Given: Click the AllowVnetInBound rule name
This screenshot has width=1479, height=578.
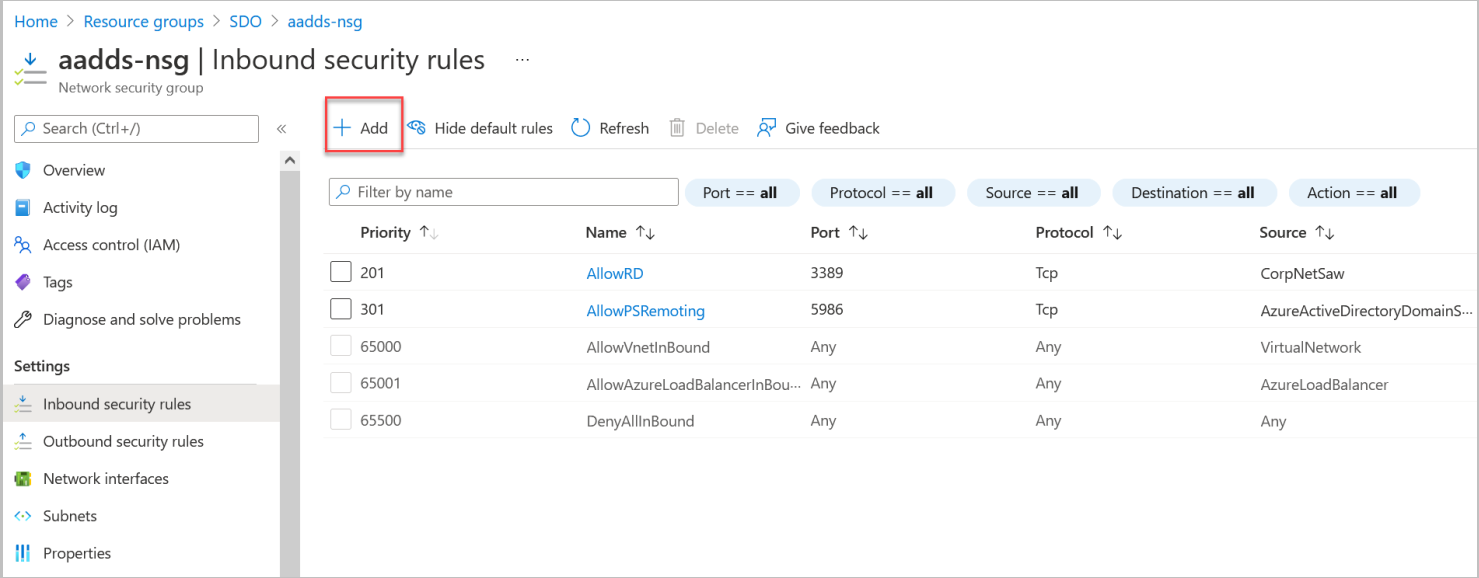Looking at the screenshot, I should (x=648, y=348).
